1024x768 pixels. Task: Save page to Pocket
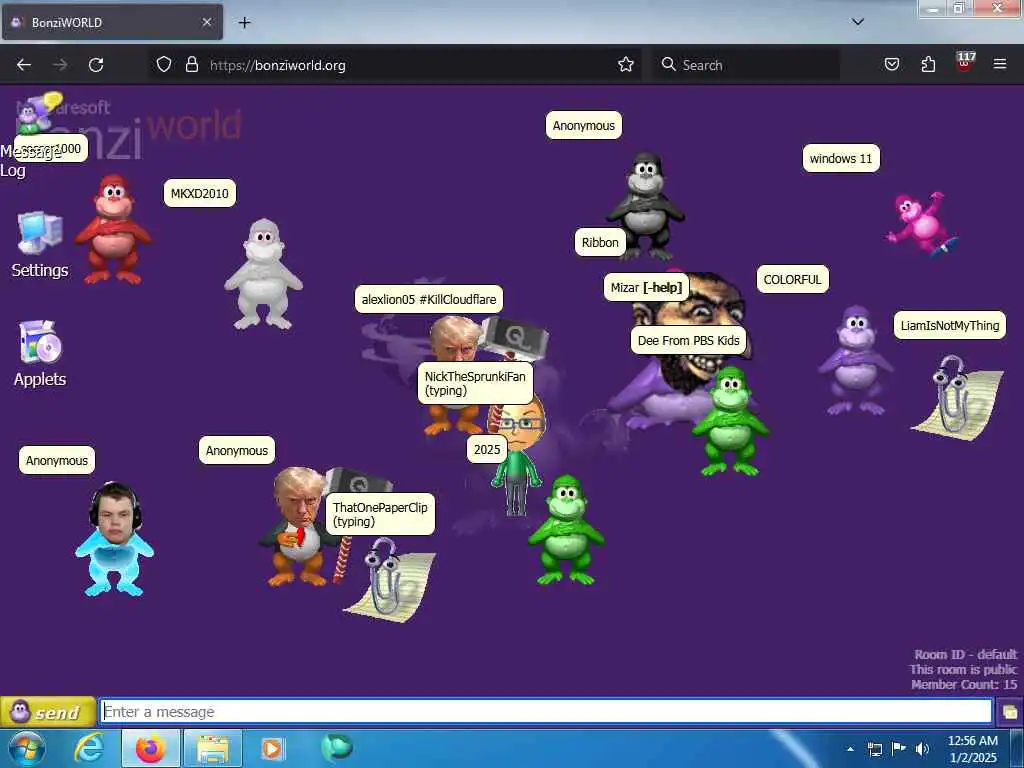click(x=891, y=65)
